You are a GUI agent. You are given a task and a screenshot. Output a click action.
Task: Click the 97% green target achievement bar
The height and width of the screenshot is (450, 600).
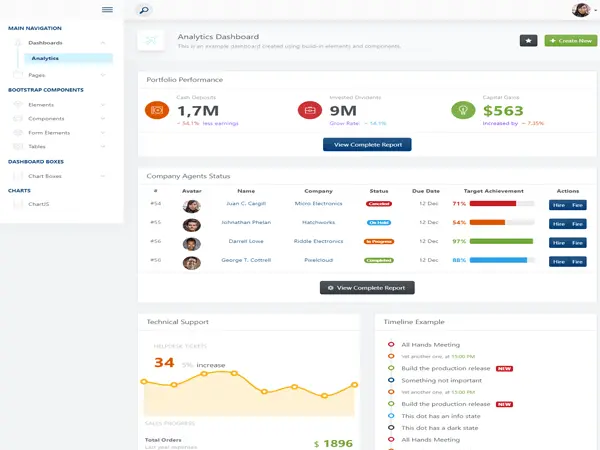pos(501,241)
